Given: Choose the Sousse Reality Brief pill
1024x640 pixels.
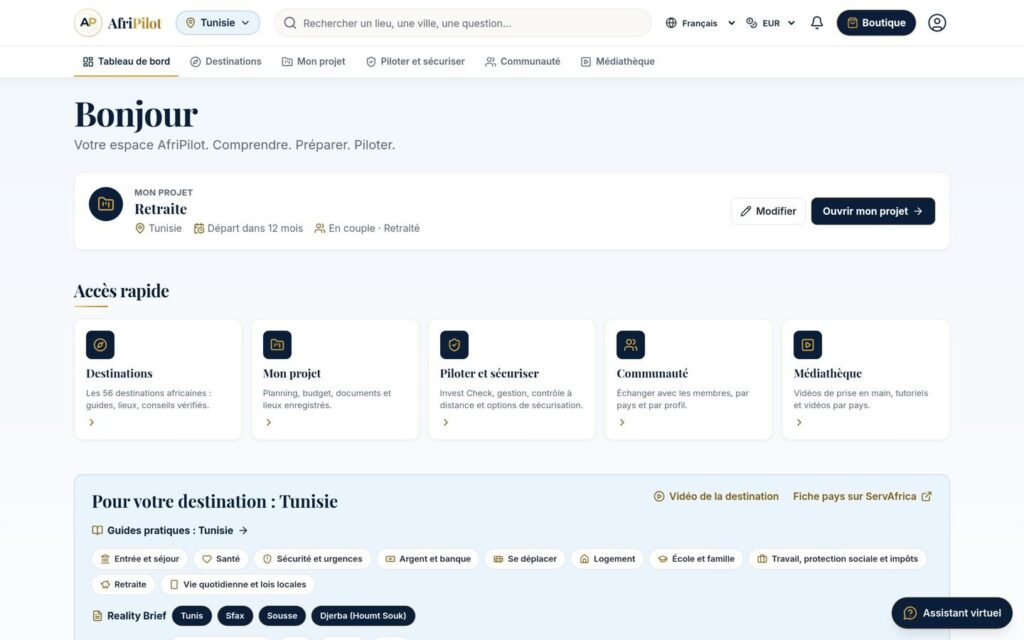Looking at the screenshot, I should (282, 616).
